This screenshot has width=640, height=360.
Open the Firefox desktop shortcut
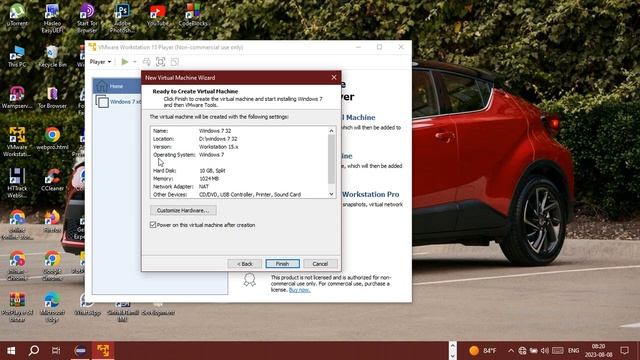point(52,221)
